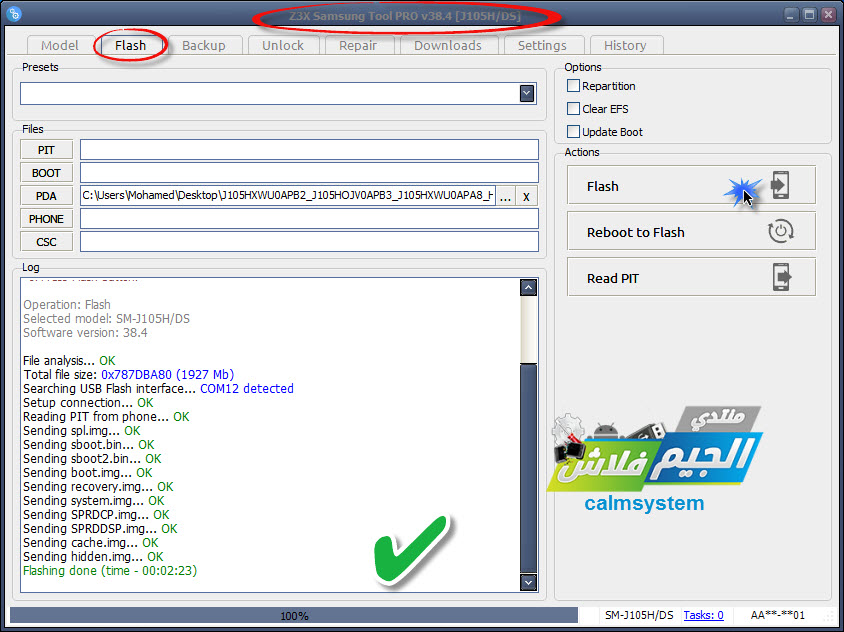Open the Settings tab
Screen dimensions: 844x632
pos(542,45)
